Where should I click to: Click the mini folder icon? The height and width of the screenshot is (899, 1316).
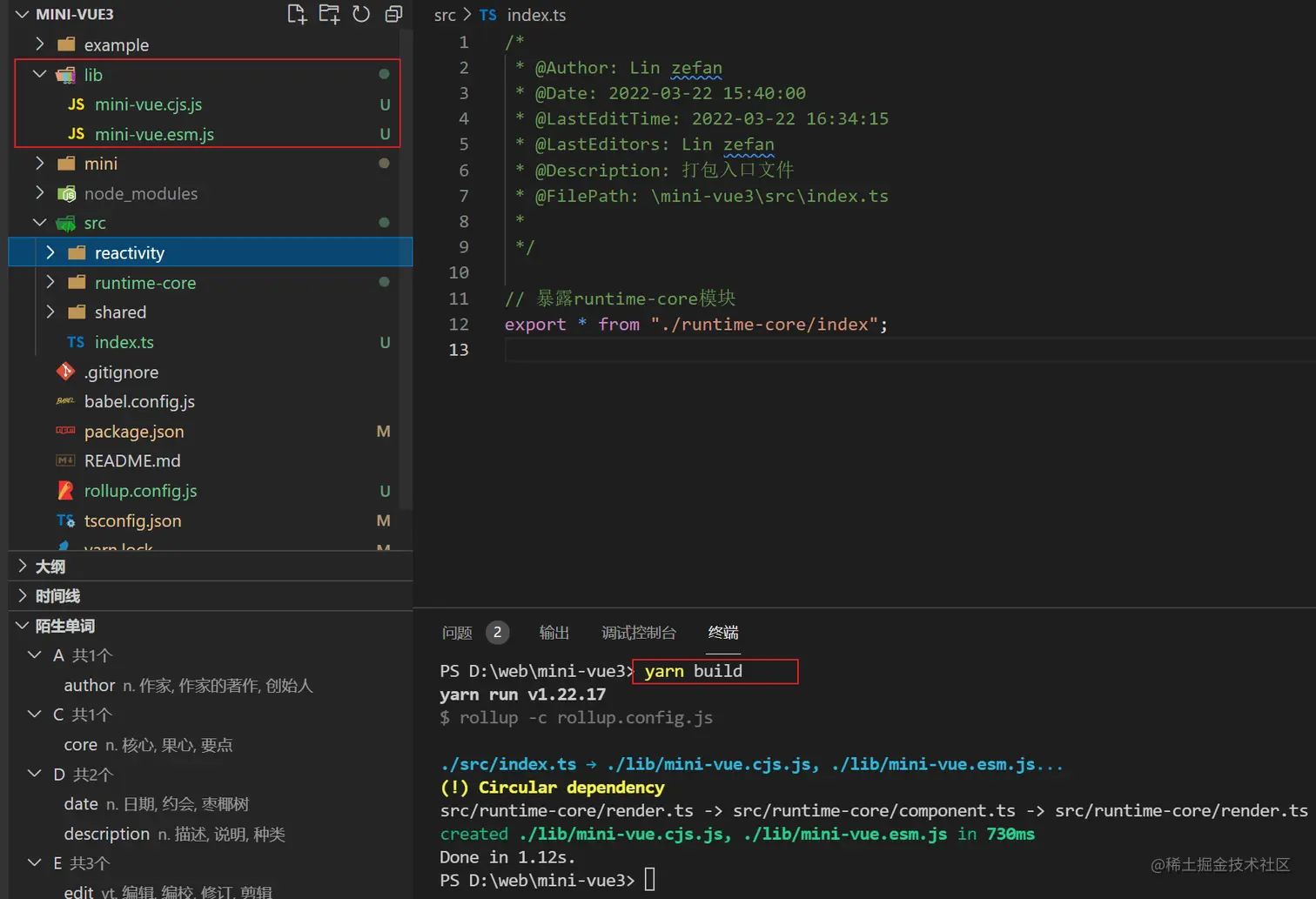coord(65,163)
